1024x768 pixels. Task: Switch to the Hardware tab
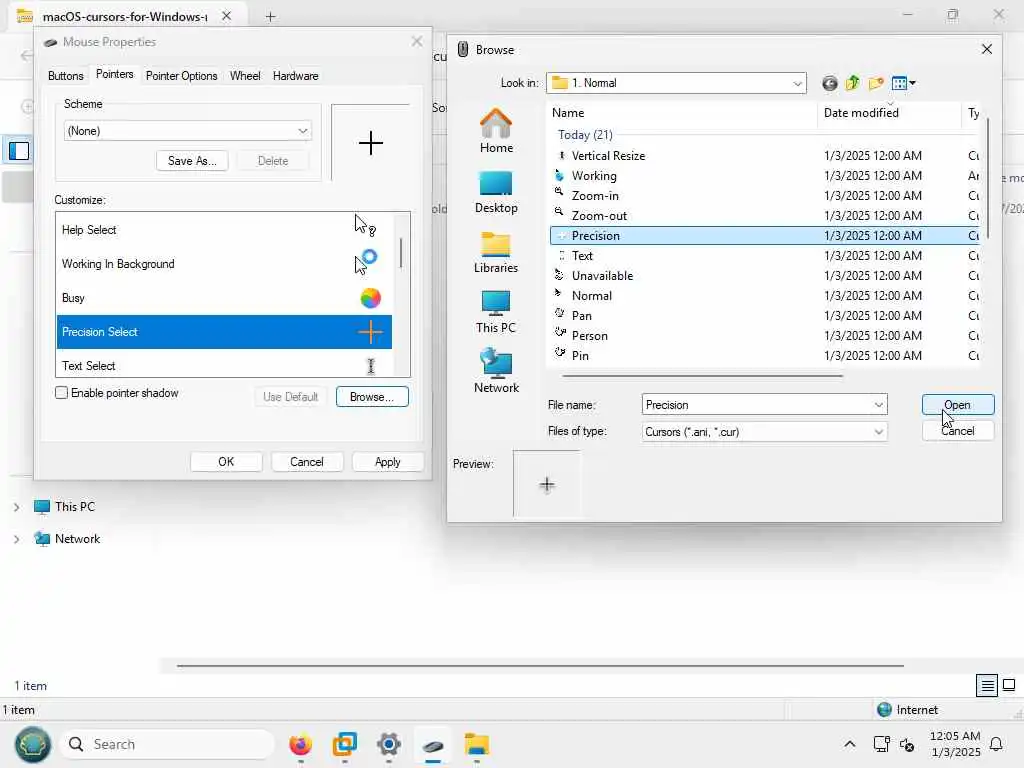[295, 76]
